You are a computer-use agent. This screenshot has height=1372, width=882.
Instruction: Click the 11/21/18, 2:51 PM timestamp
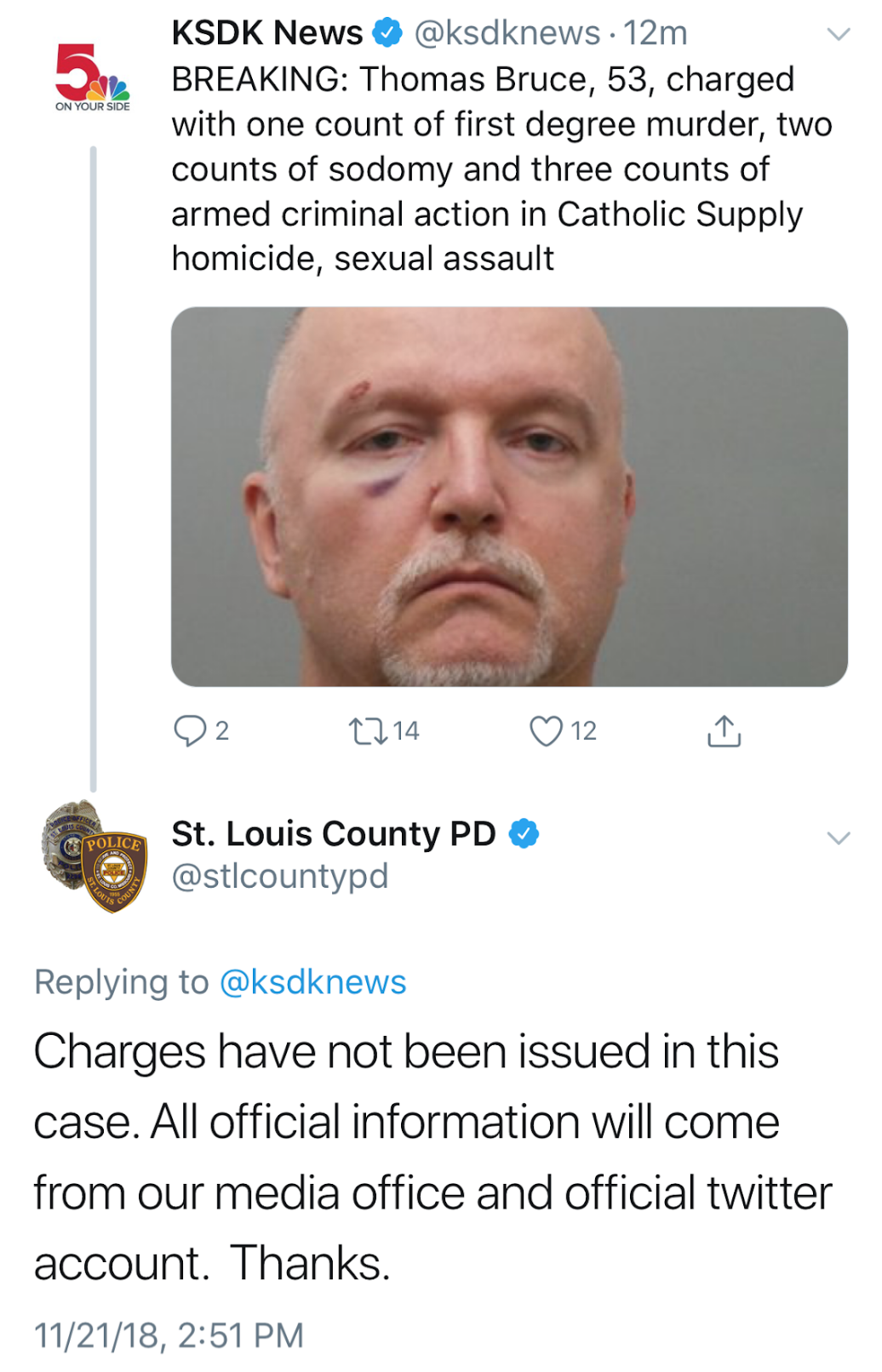[x=169, y=1335]
